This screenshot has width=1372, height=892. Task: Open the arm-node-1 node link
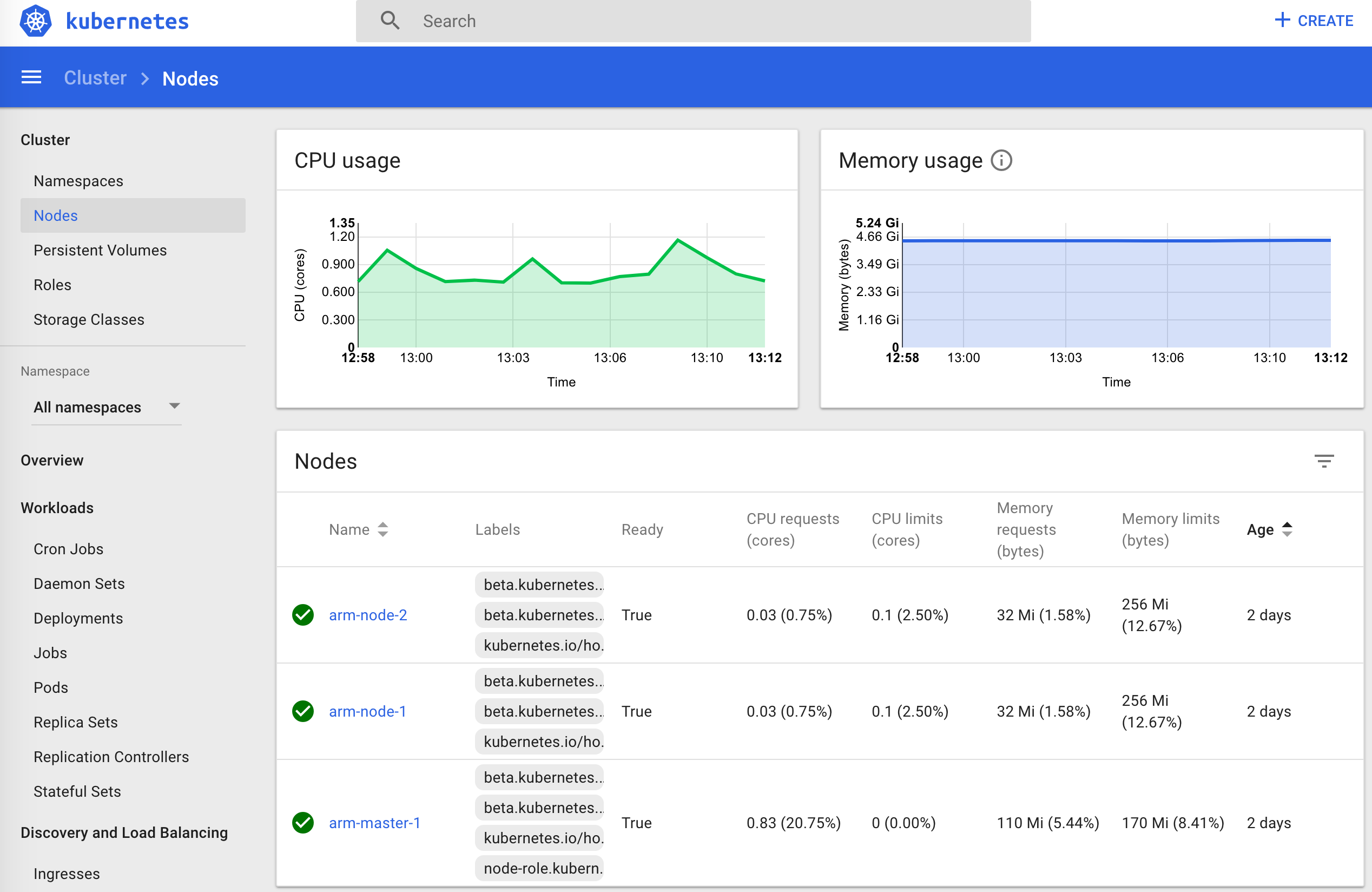(x=368, y=711)
